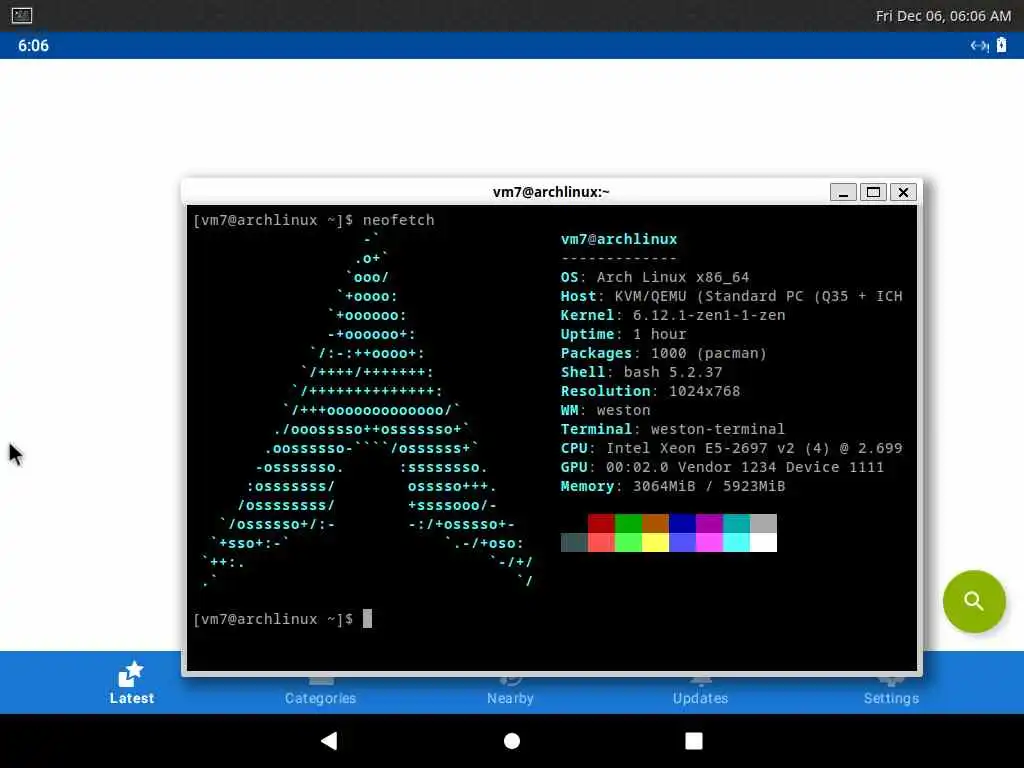Click the terminal prompt cursor line
Viewport: 1024px width, 768px height.
(282, 618)
